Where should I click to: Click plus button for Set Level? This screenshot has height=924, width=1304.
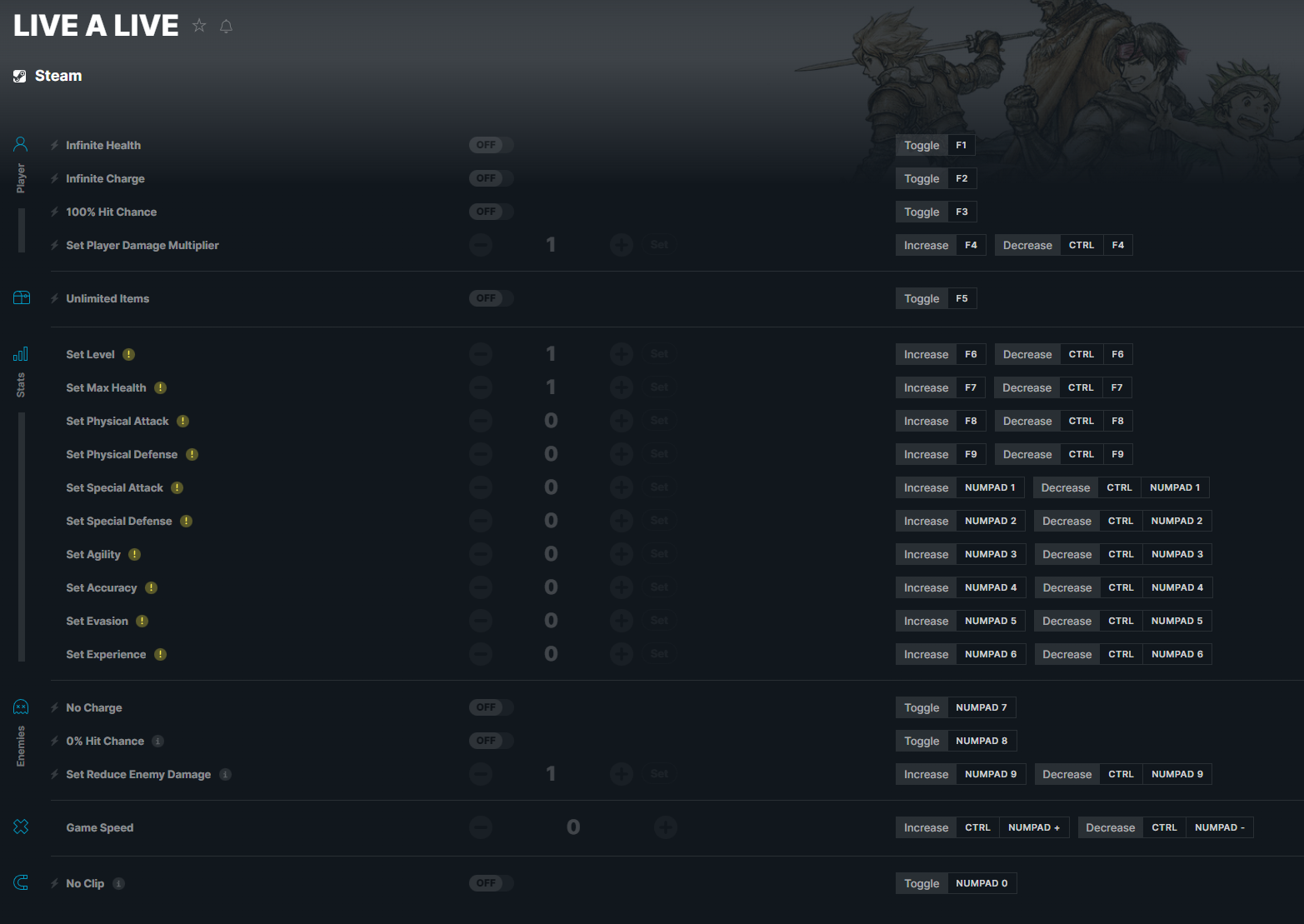pos(622,354)
